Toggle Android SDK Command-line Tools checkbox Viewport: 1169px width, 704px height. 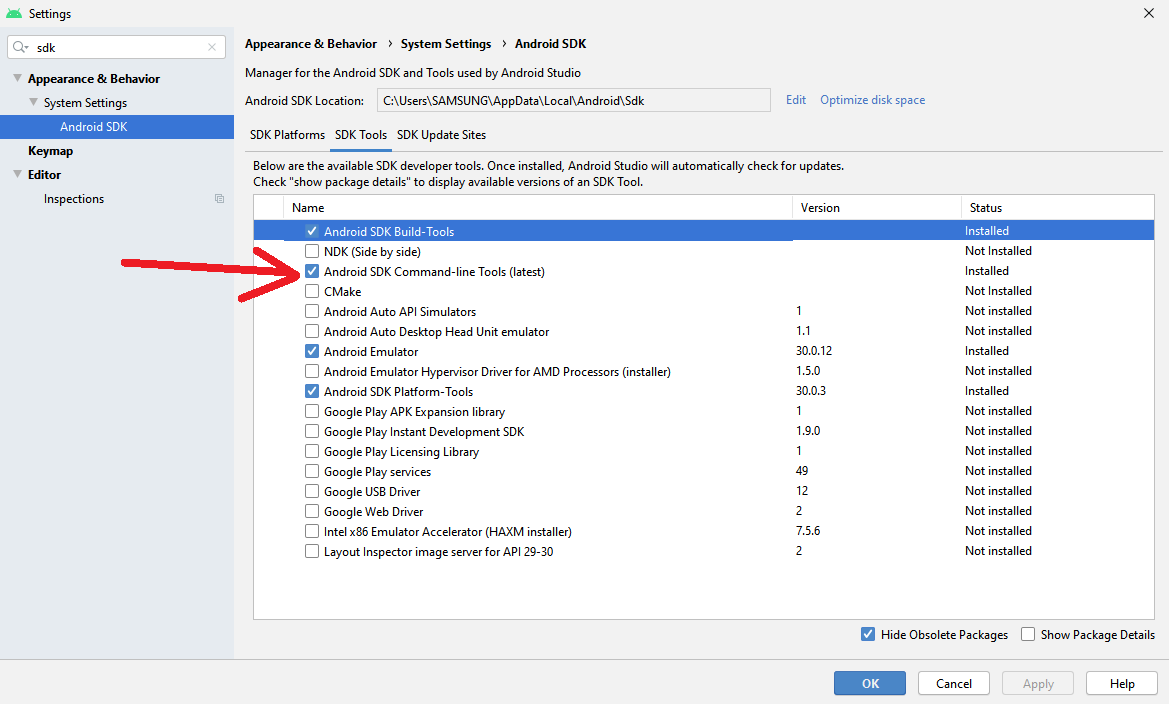[312, 271]
